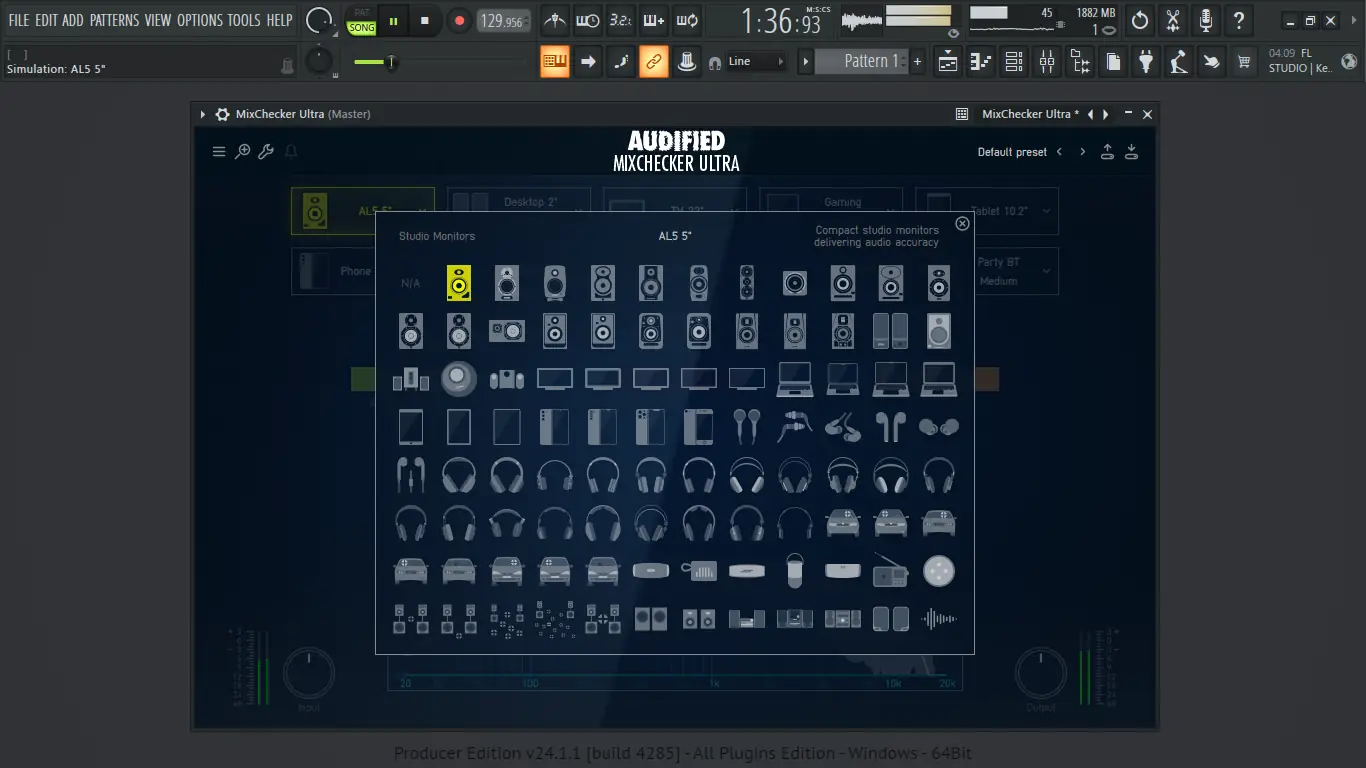Click the preset upload icon in MixChecker
The image size is (1366, 768).
point(1107,152)
